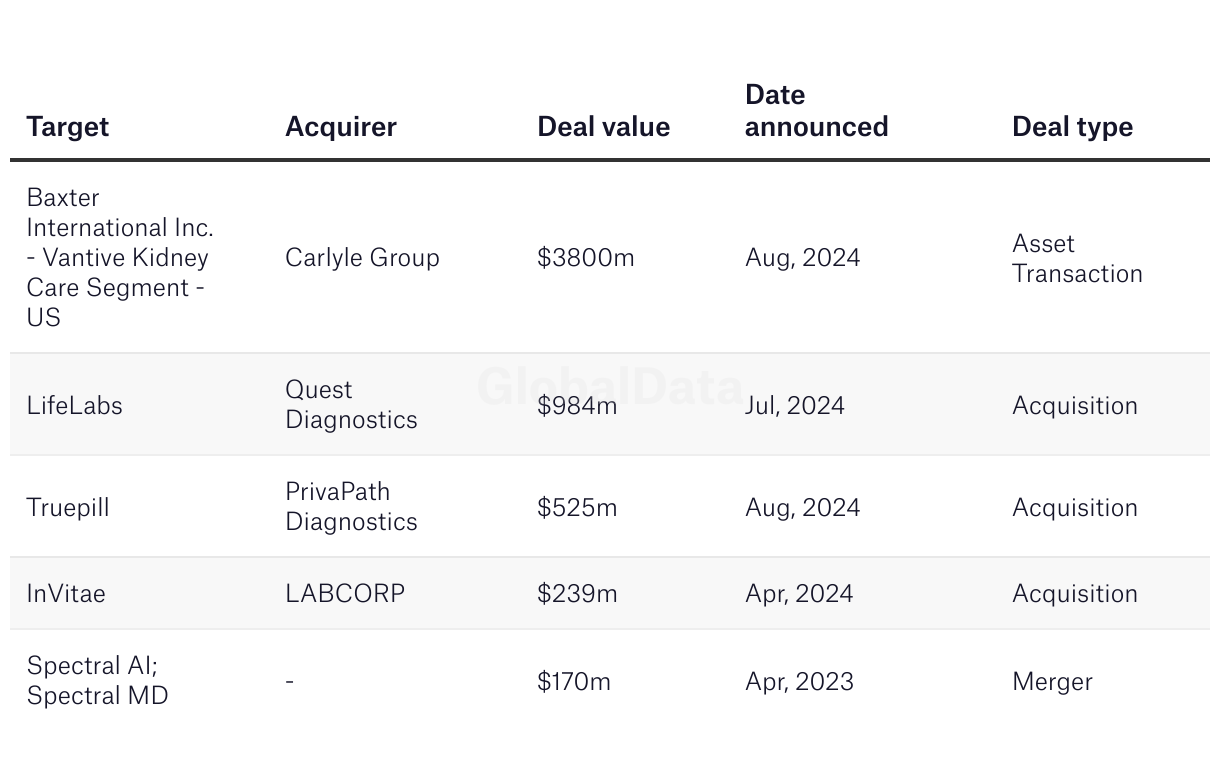
Task: Click the Target column header
Action: coord(68,127)
